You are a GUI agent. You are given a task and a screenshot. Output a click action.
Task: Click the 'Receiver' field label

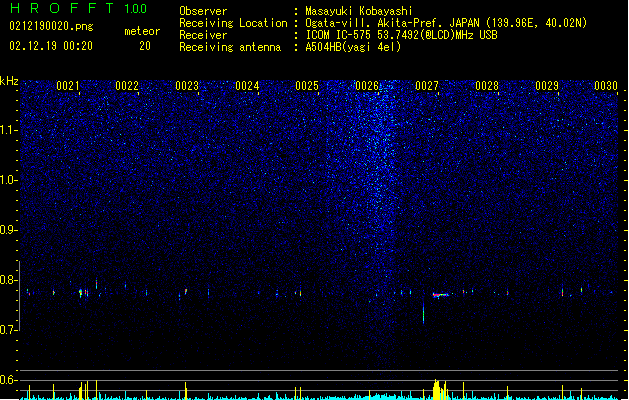click(x=203, y=35)
